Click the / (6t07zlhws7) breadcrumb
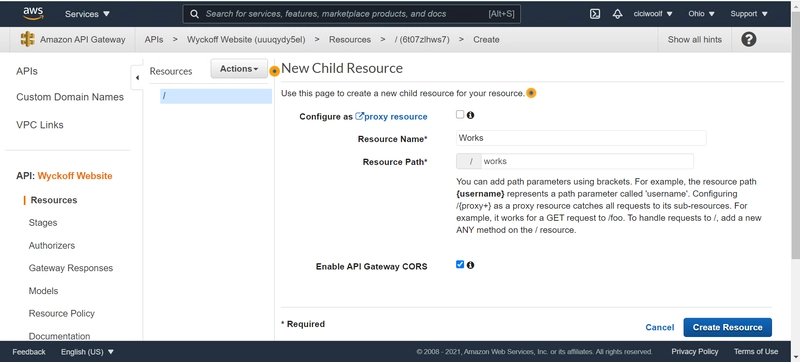Image resolution: width=800 pixels, height=362 pixels. pyautogui.click(x=422, y=39)
